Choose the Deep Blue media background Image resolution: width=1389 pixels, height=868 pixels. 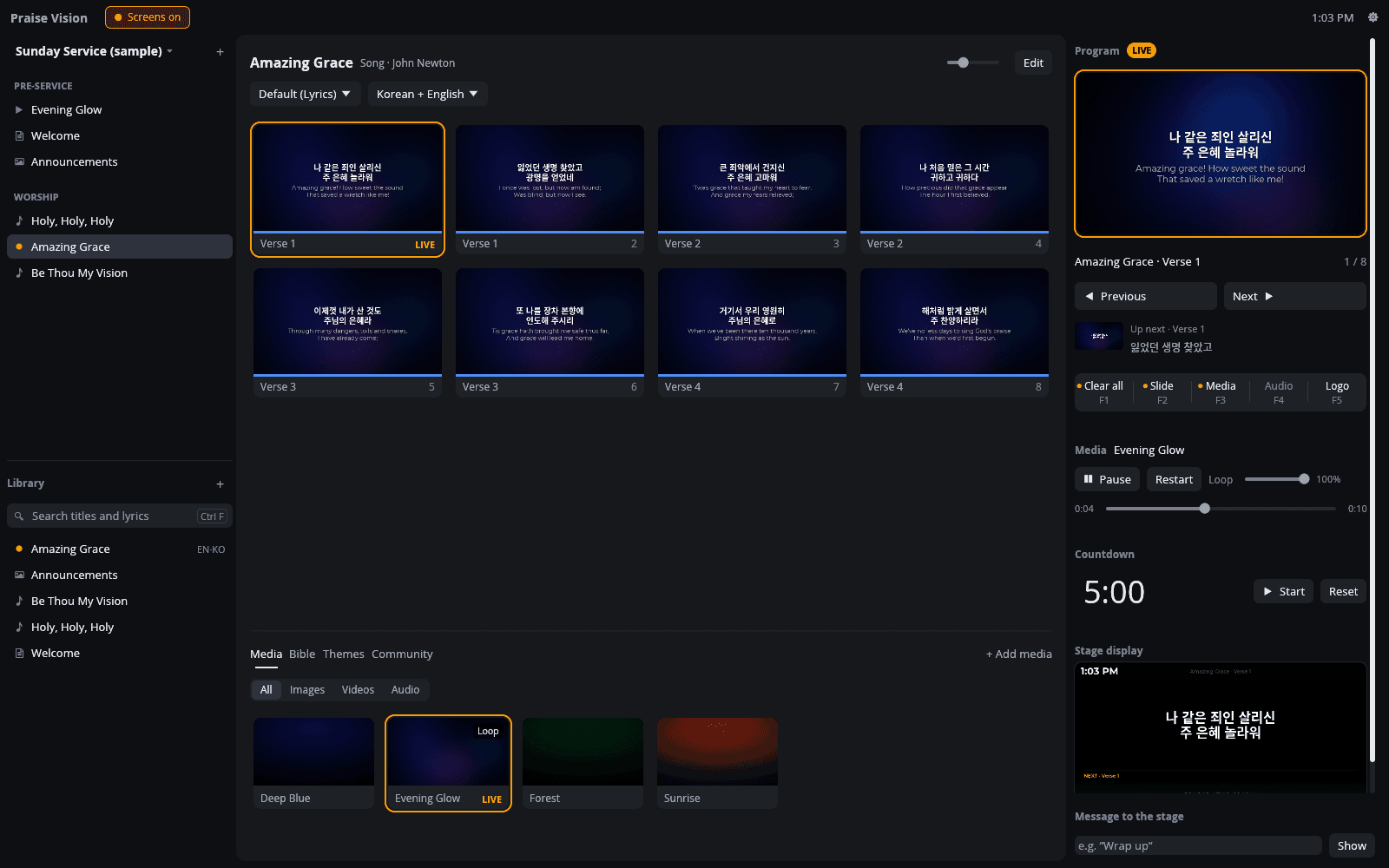click(313, 763)
